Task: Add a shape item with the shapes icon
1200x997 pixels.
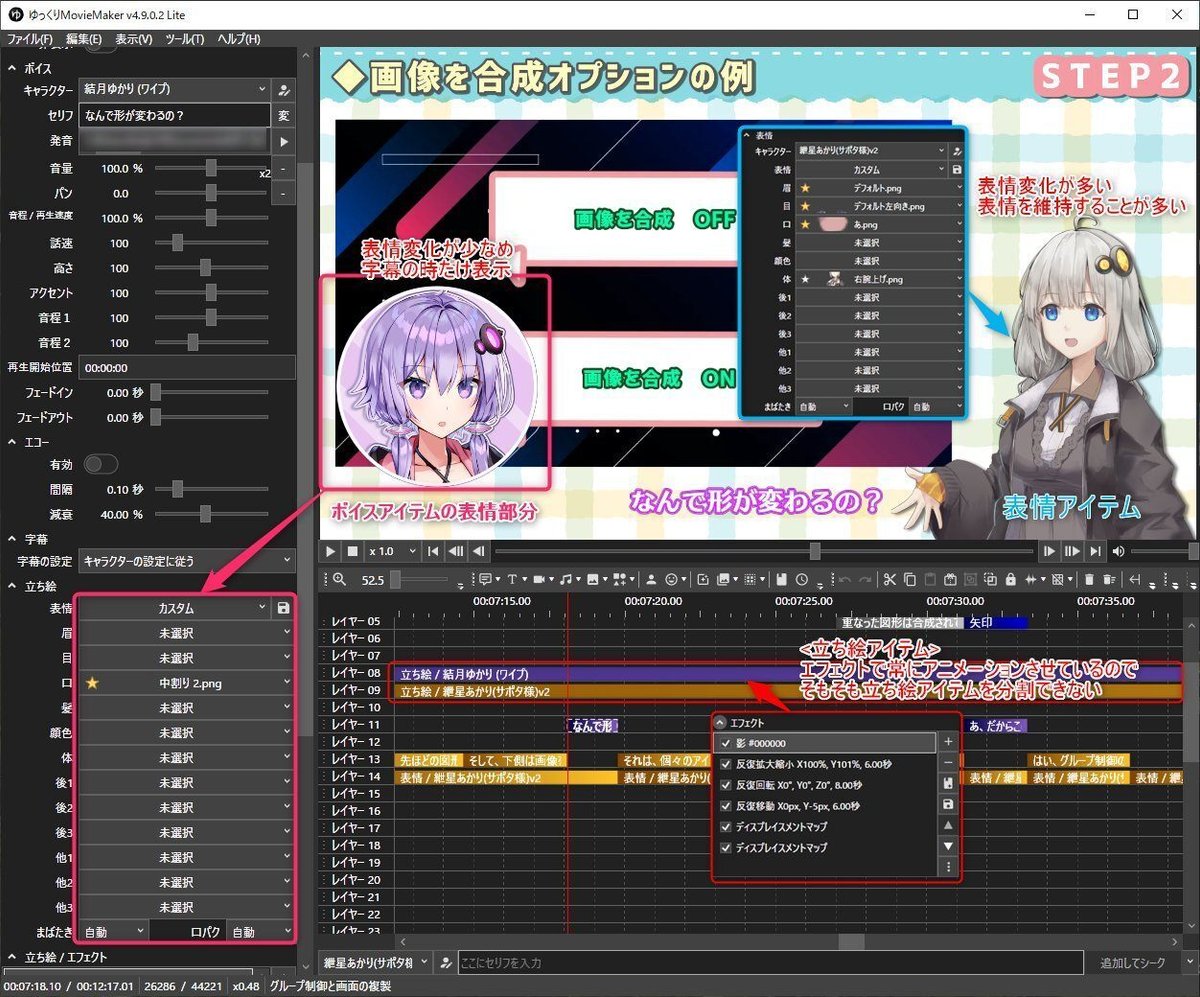Action: 619,579
